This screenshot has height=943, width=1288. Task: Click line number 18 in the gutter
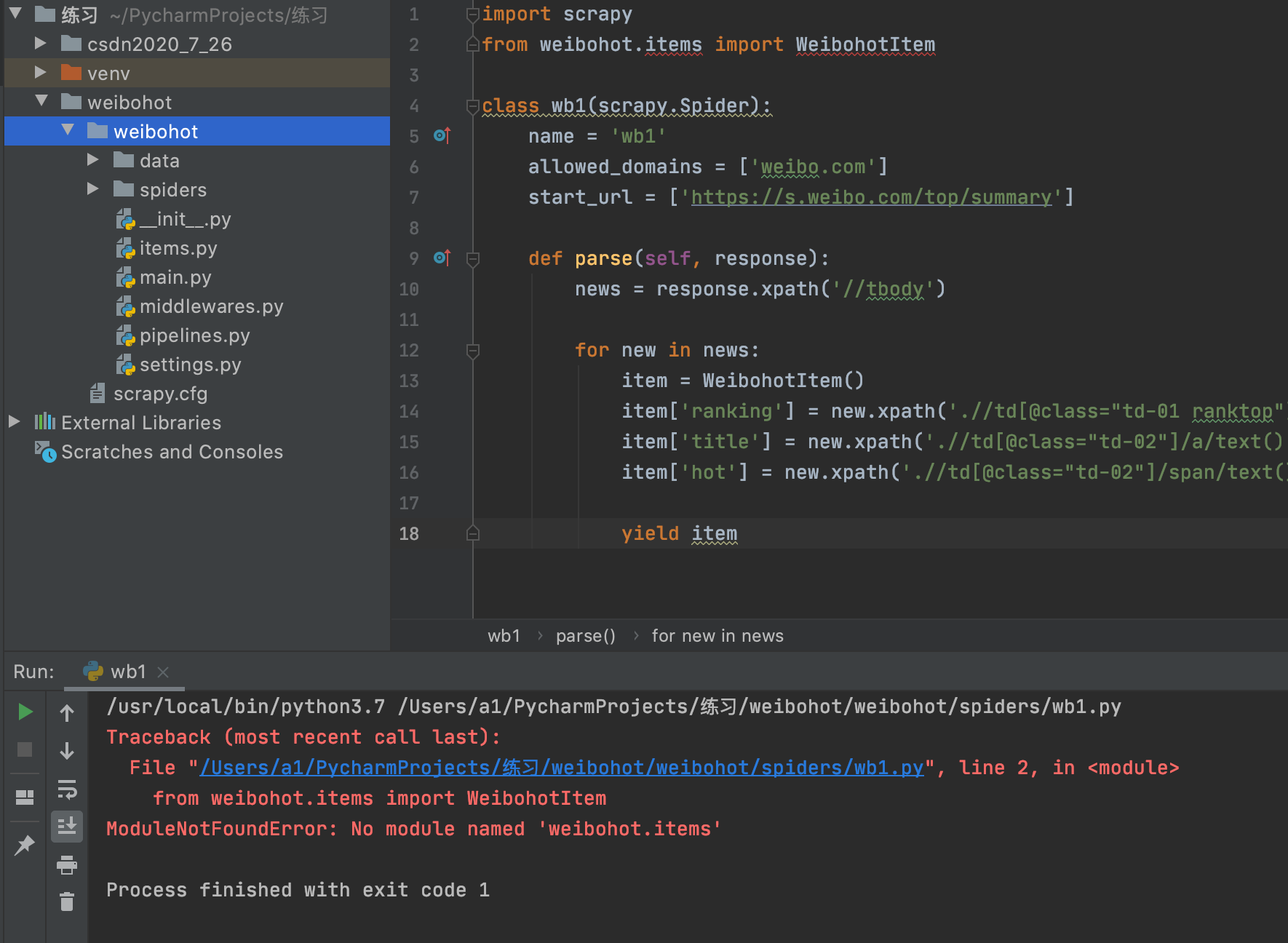(409, 533)
